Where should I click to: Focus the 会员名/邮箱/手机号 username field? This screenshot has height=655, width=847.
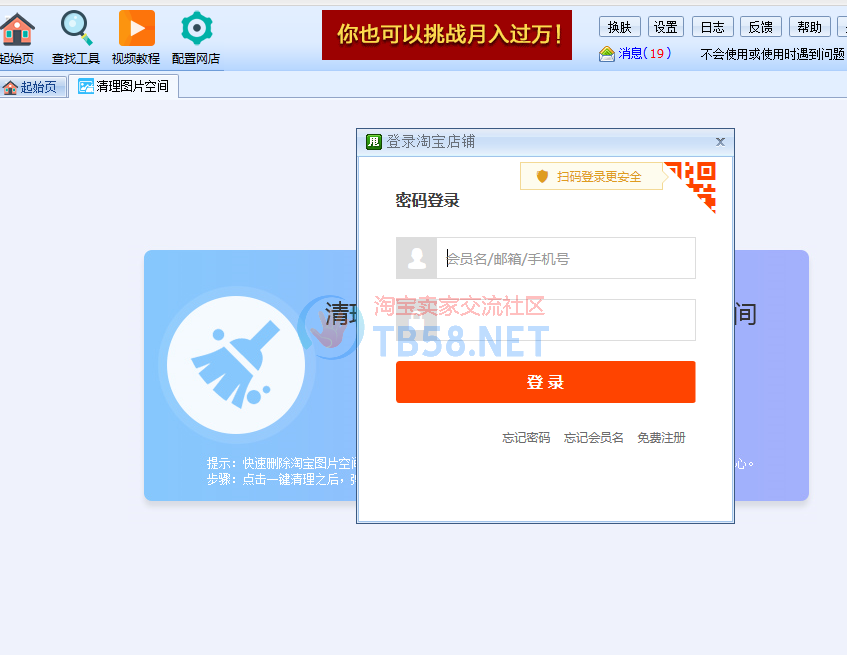(566, 258)
